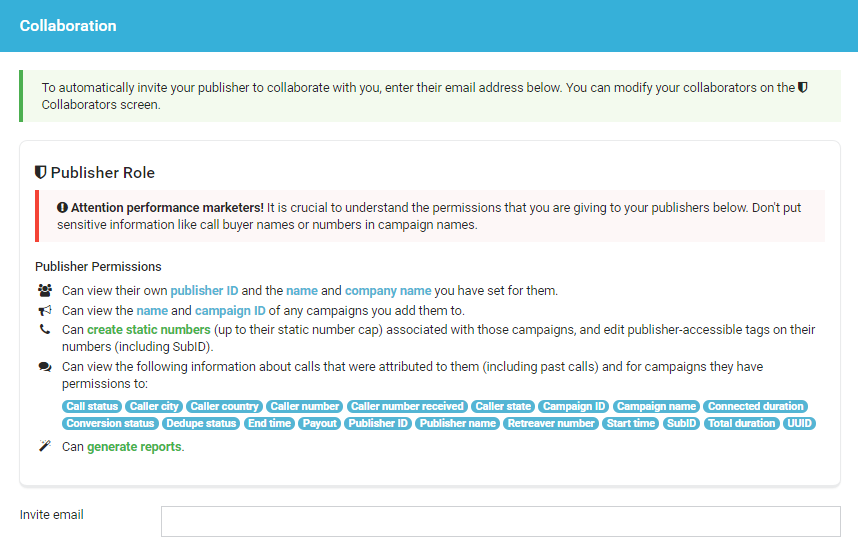Image resolution: width=858 pixels, height=544 pixels.
Task: Select the Publisher ID tag
Action: coord(378,423)
